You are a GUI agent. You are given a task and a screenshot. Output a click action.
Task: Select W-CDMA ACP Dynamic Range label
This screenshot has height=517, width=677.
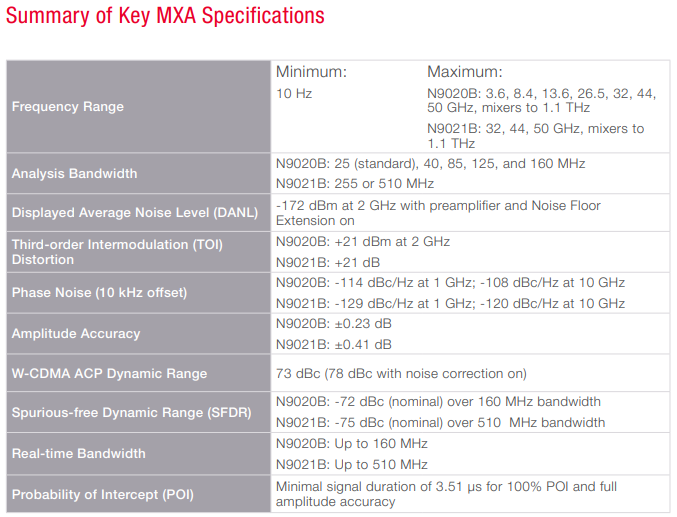pos(109,374)
